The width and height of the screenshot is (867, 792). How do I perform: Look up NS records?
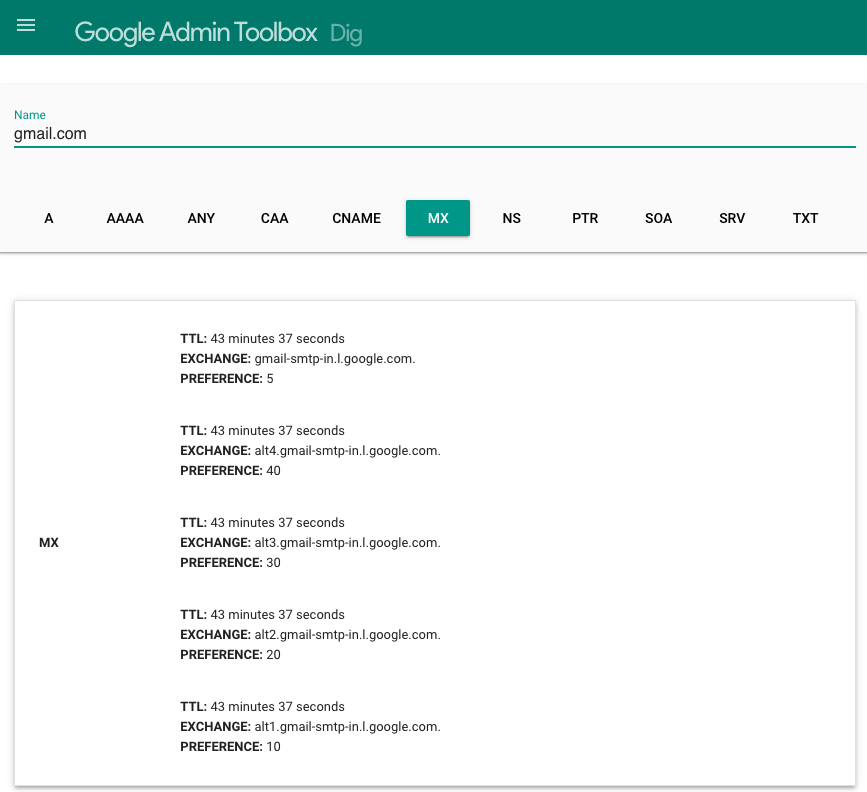[511, 218]
